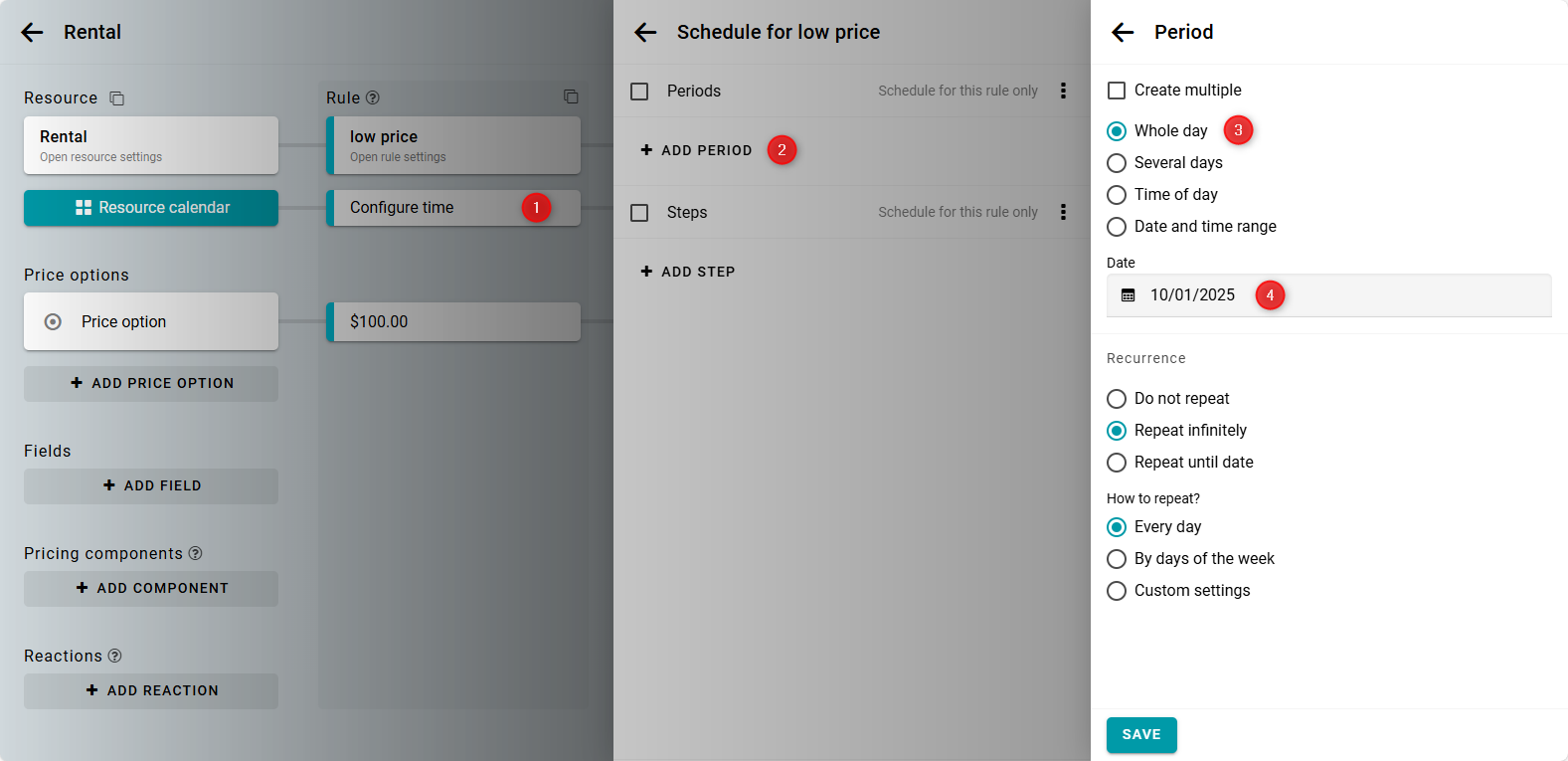The image size is (1568, 761).
Task: Click help icon beside Pricing components
Action: click(196, 553)
